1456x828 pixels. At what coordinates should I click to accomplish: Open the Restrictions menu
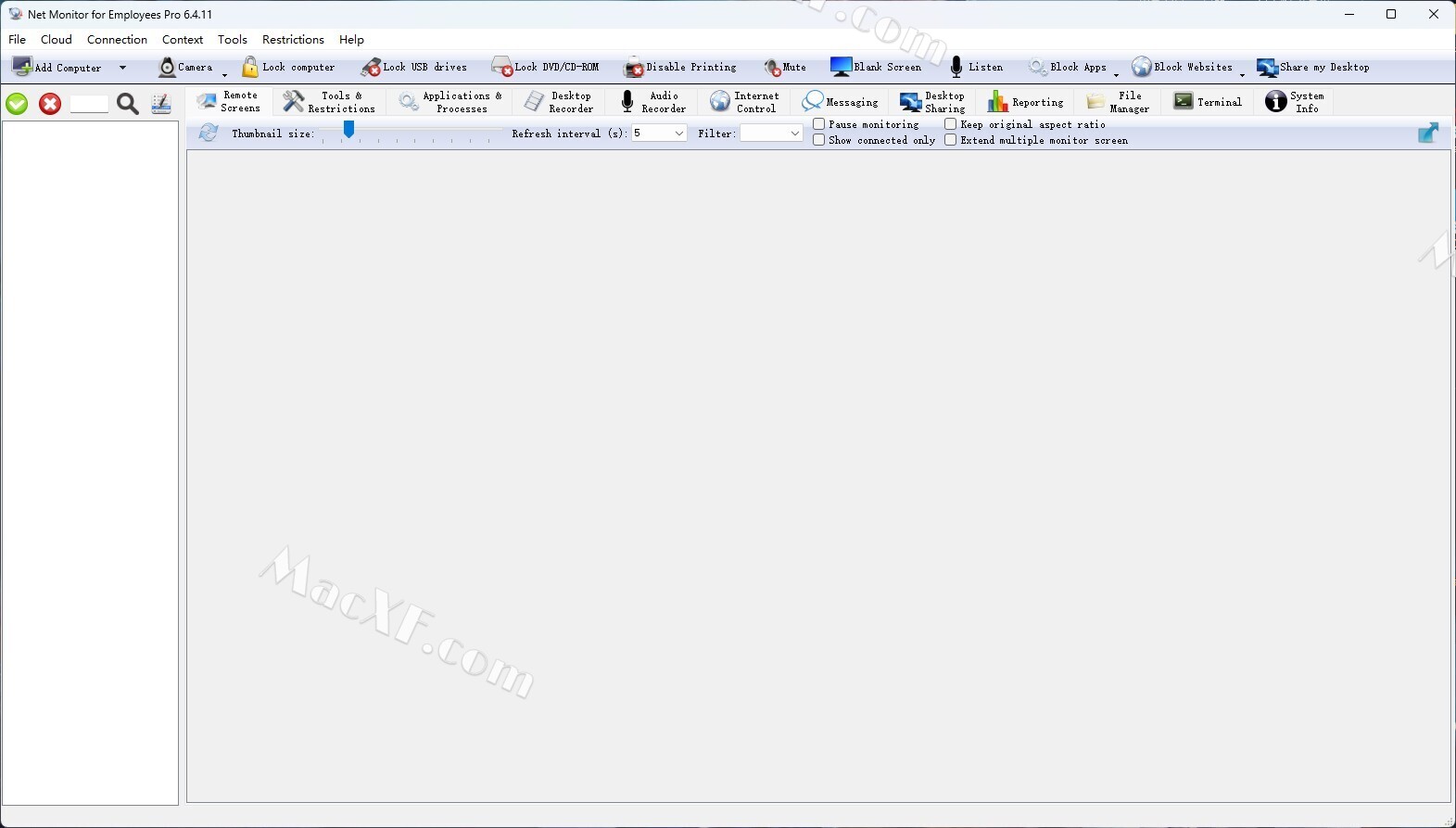[x=293, y=40]
